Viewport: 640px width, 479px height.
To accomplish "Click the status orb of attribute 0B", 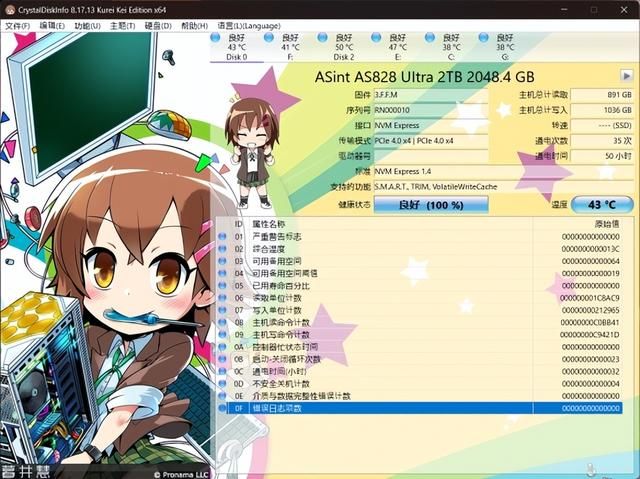I will (x=222, y=359).
